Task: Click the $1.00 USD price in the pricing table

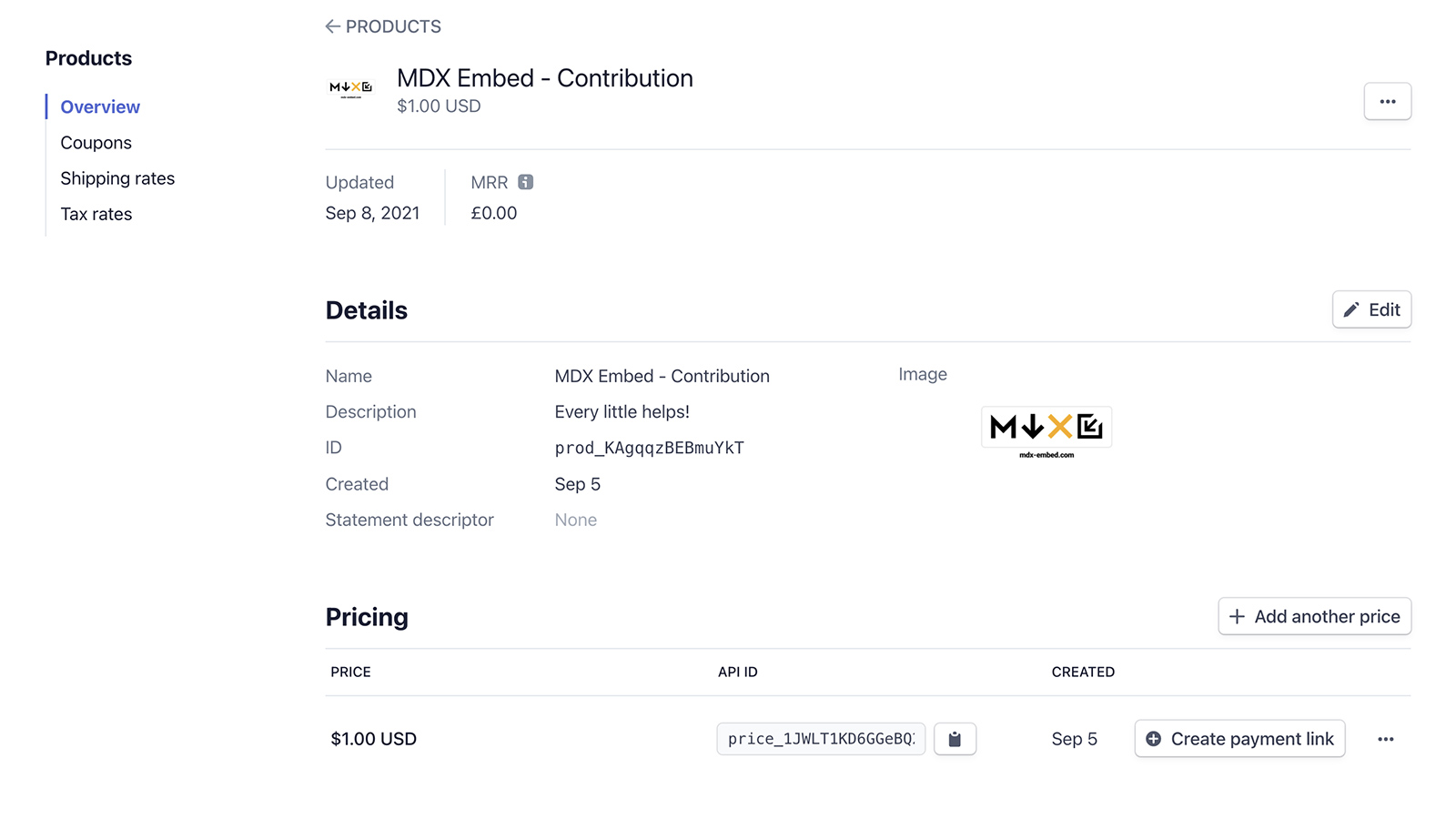Action: click(373, 739)
